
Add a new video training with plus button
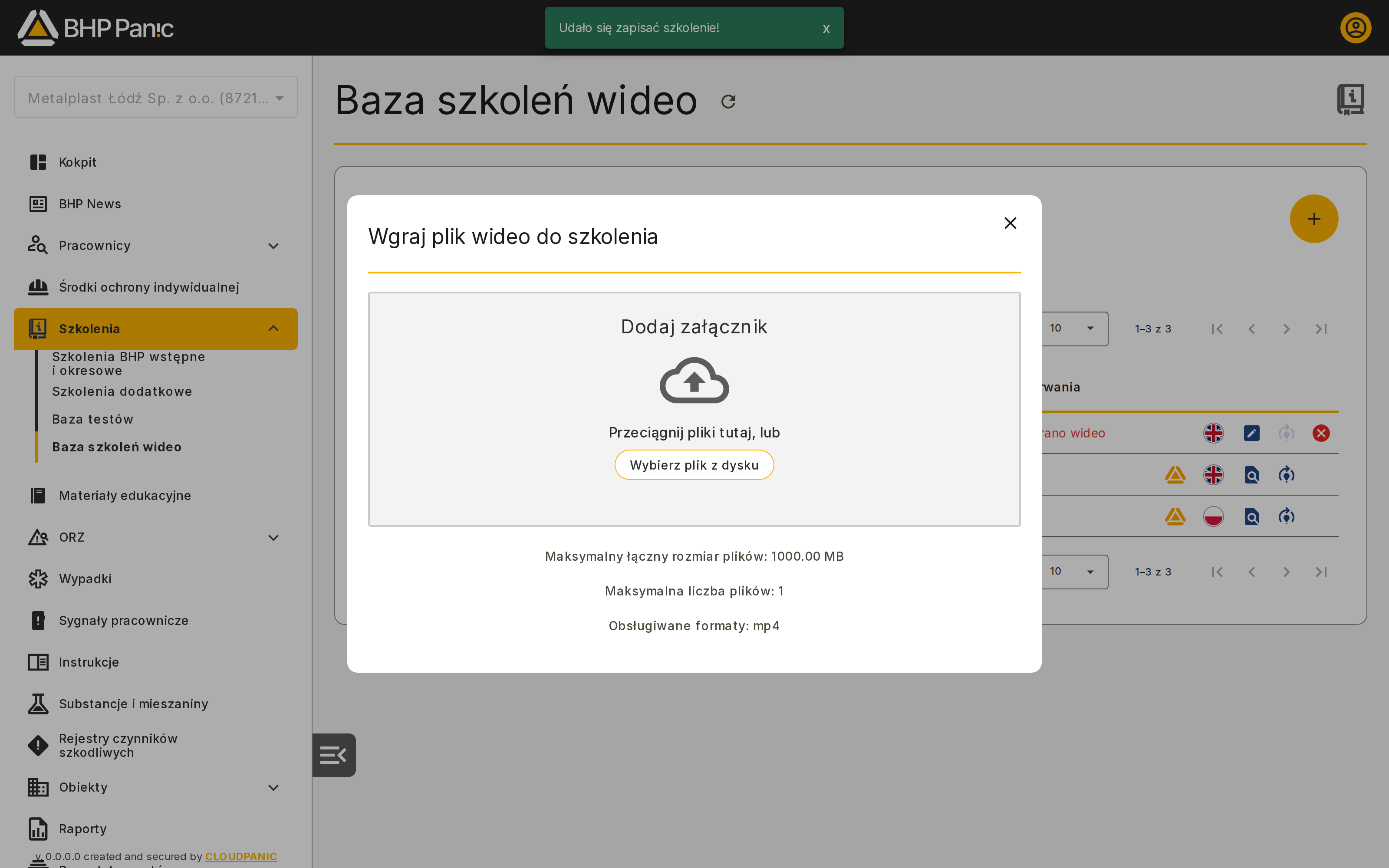[1314, 219]
